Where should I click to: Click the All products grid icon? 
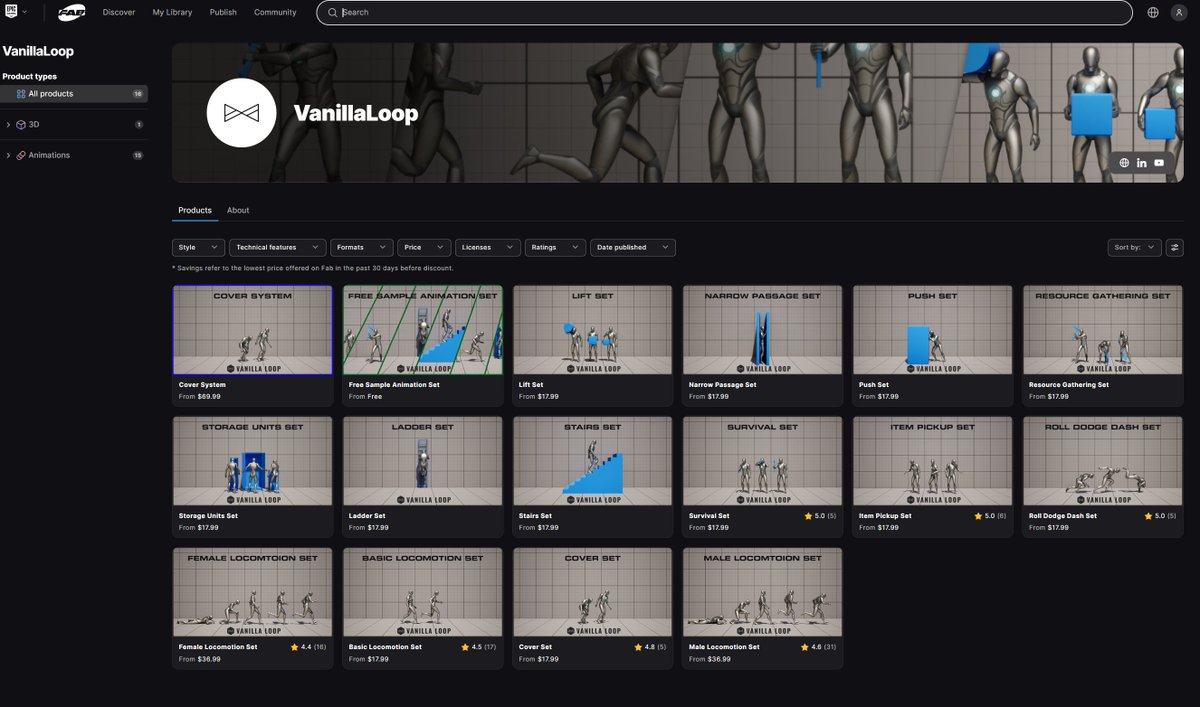tap(21, 94)
